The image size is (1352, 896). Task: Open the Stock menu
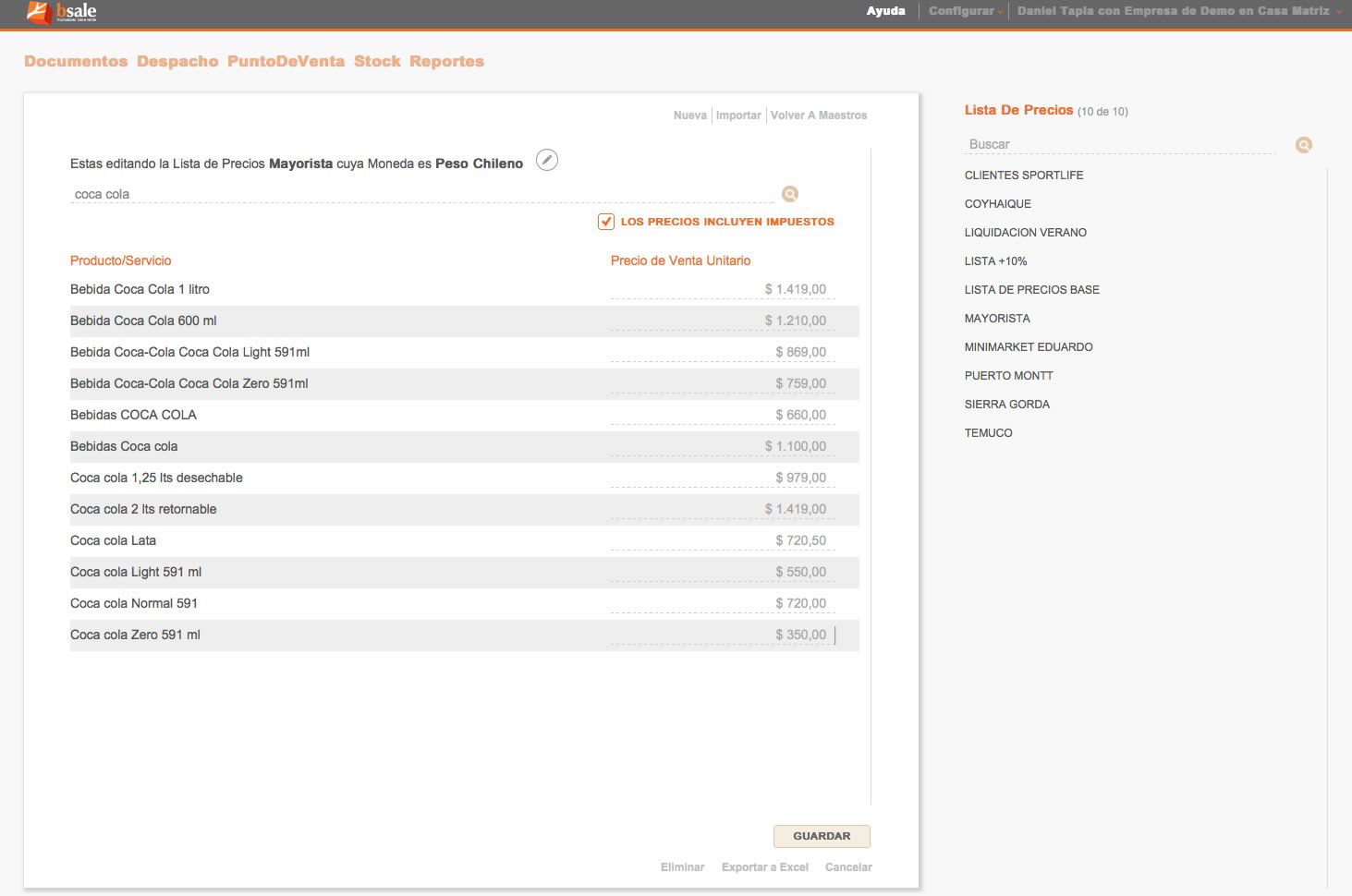pyautogui.click(x=377, y=61)
